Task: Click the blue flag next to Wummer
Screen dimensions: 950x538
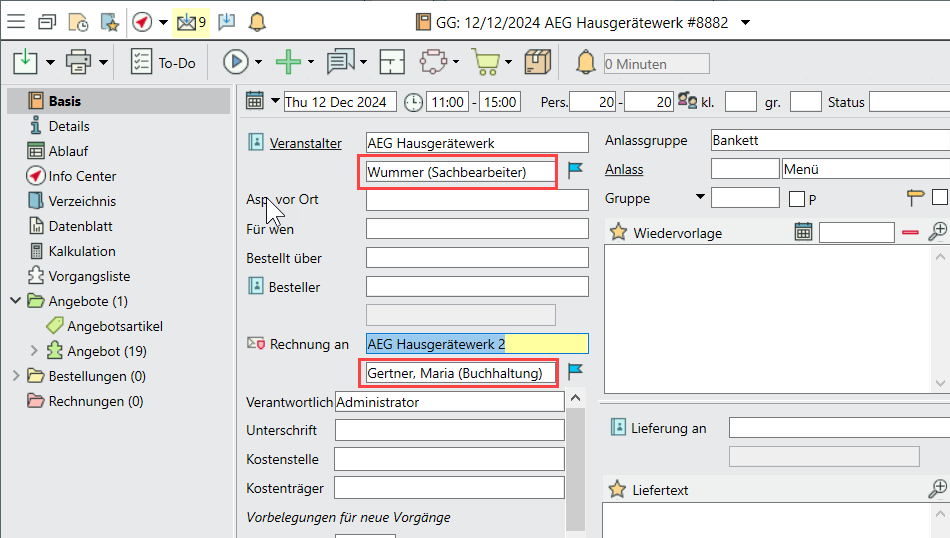Action: coord(575,171)
